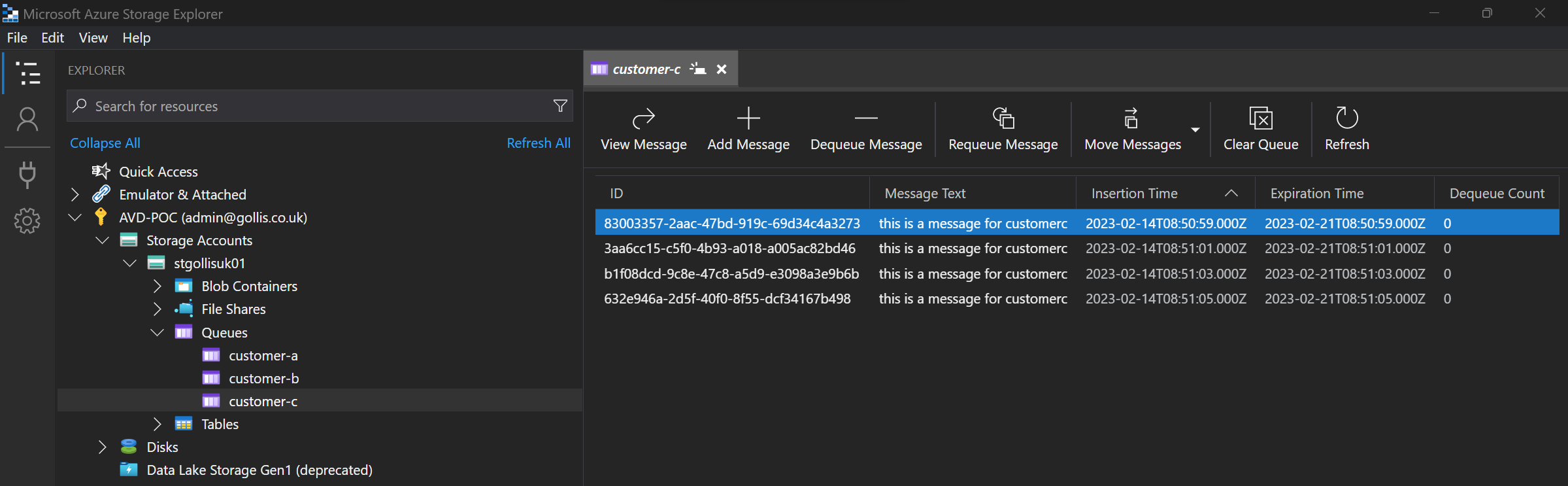Open the Move Messages dropdown arrow

pos(1195,130)
